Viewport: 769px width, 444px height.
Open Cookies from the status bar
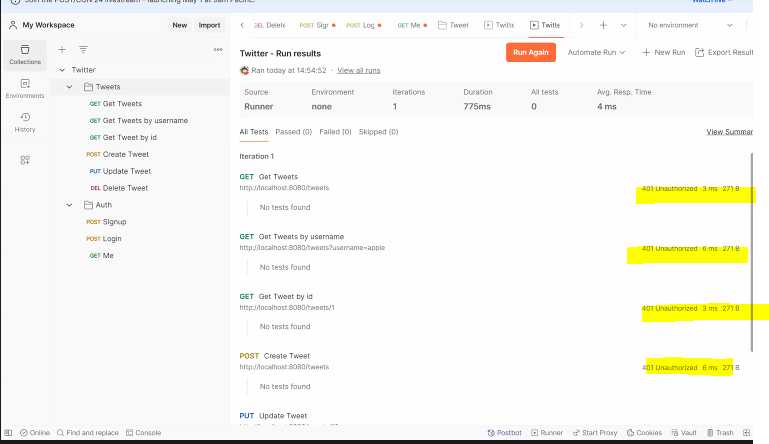pos(644,433)
